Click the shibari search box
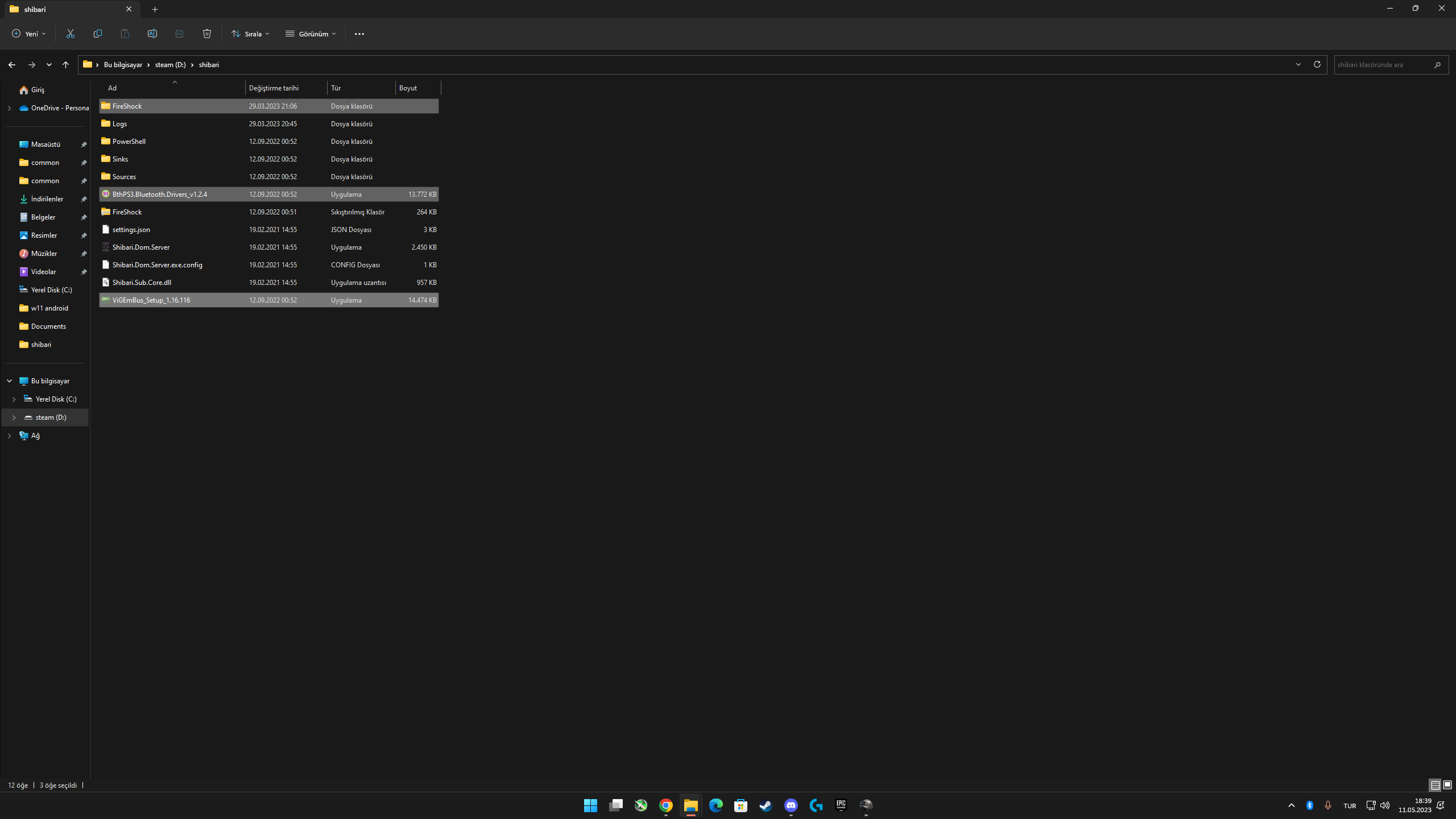Screen dimensions: 1456x819 (1382, 65)
